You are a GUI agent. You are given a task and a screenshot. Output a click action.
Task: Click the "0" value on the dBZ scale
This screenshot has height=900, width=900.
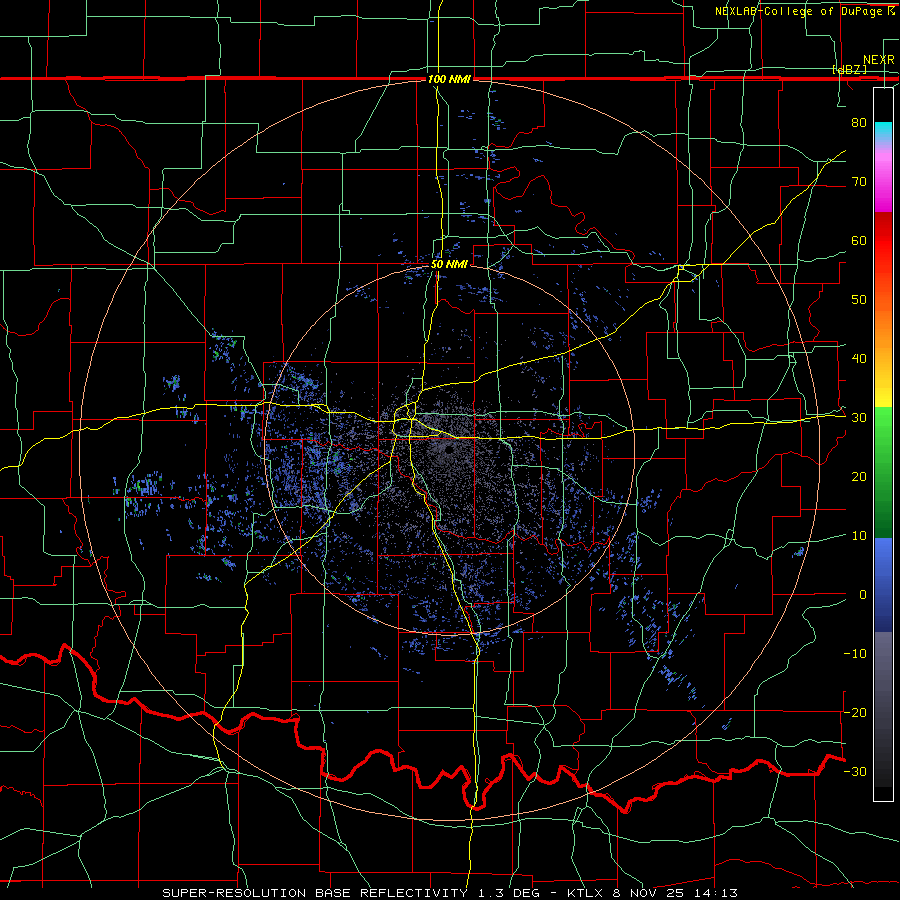pos(863,595)
